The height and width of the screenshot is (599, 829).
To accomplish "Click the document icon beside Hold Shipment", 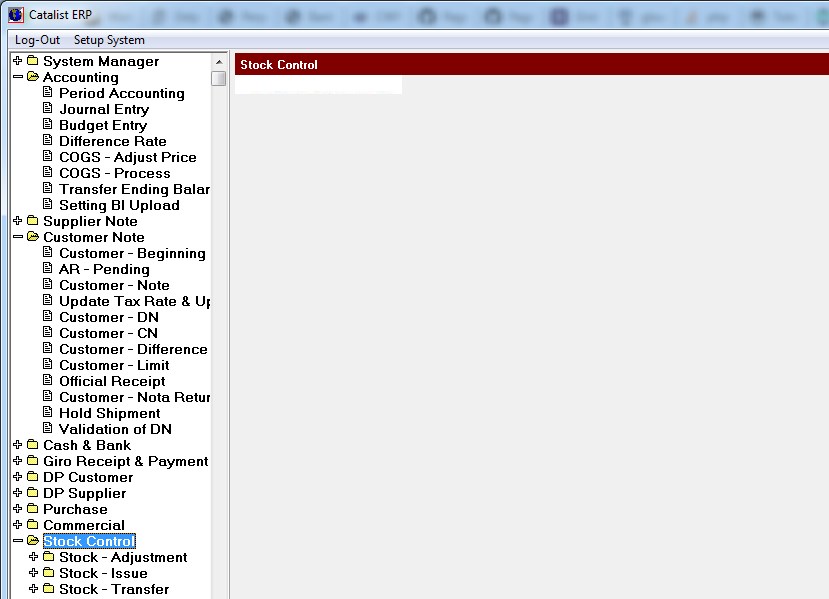I will click(x=47, y=413).
